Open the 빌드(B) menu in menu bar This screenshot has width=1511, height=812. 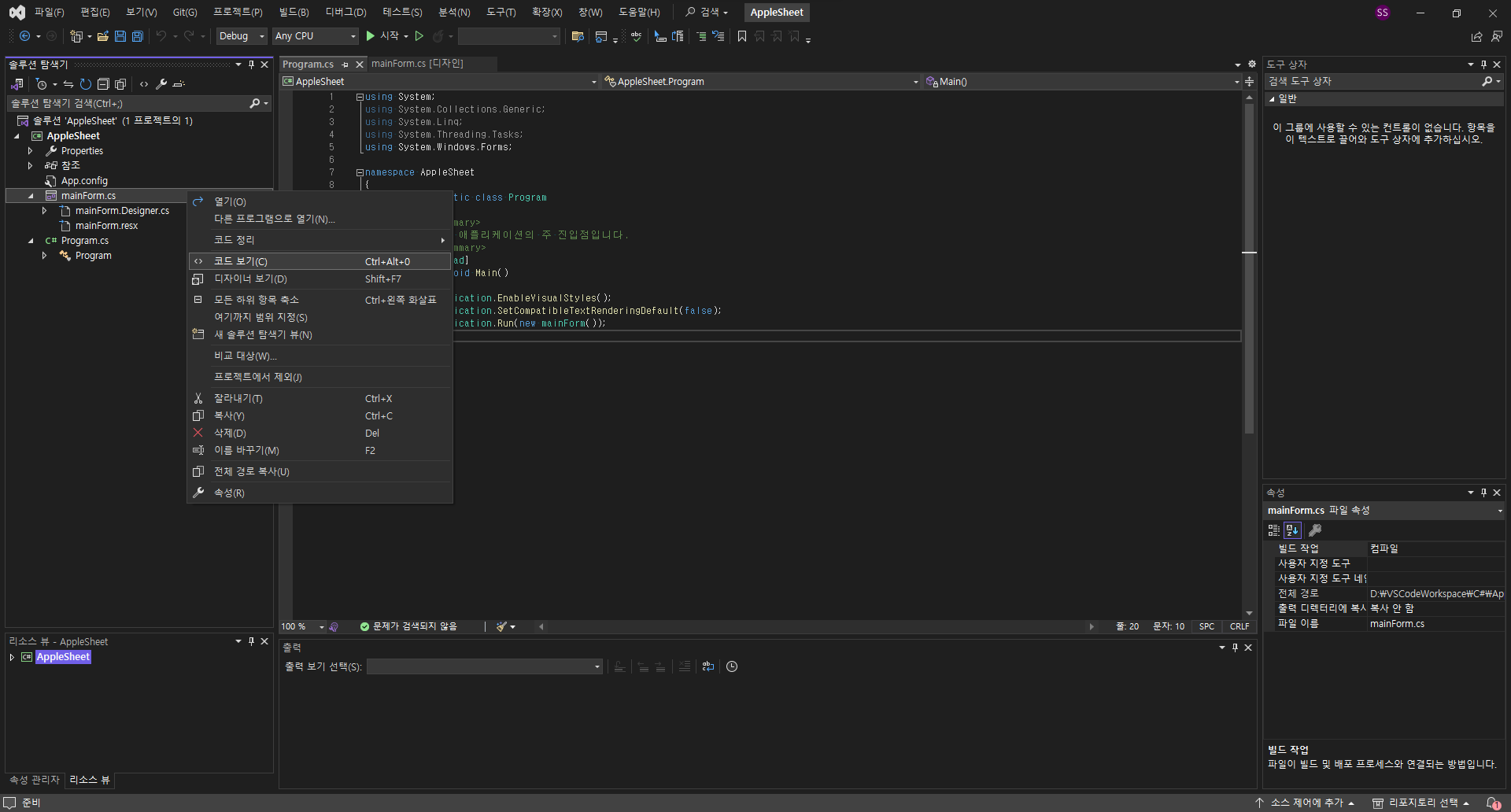294,13
